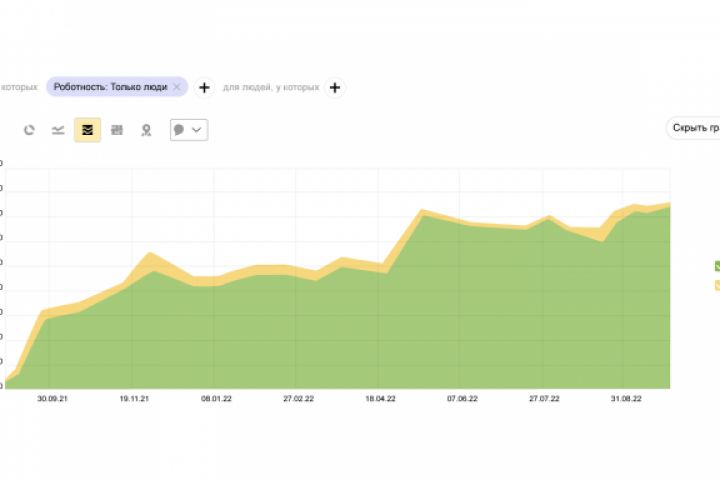The height and width of the screenshot is (480, 720).
Task: Toggle the yellow series legend checkbox
Action: click(x=717, y=286)
